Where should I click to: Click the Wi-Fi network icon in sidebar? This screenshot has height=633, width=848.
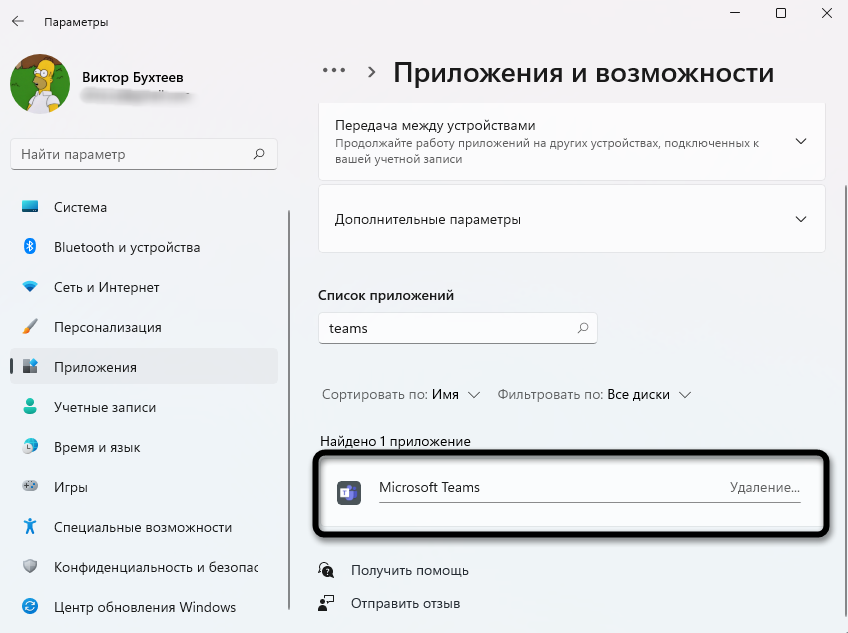click(30, 287)
